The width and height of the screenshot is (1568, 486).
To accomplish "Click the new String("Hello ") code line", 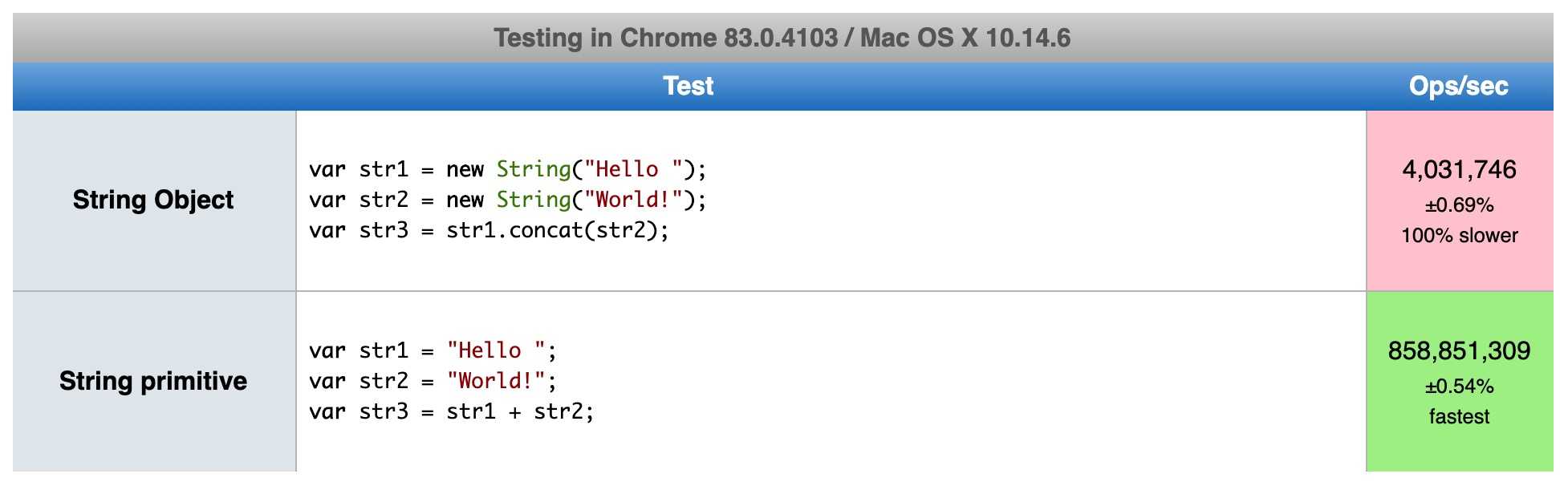I will 507,169.
